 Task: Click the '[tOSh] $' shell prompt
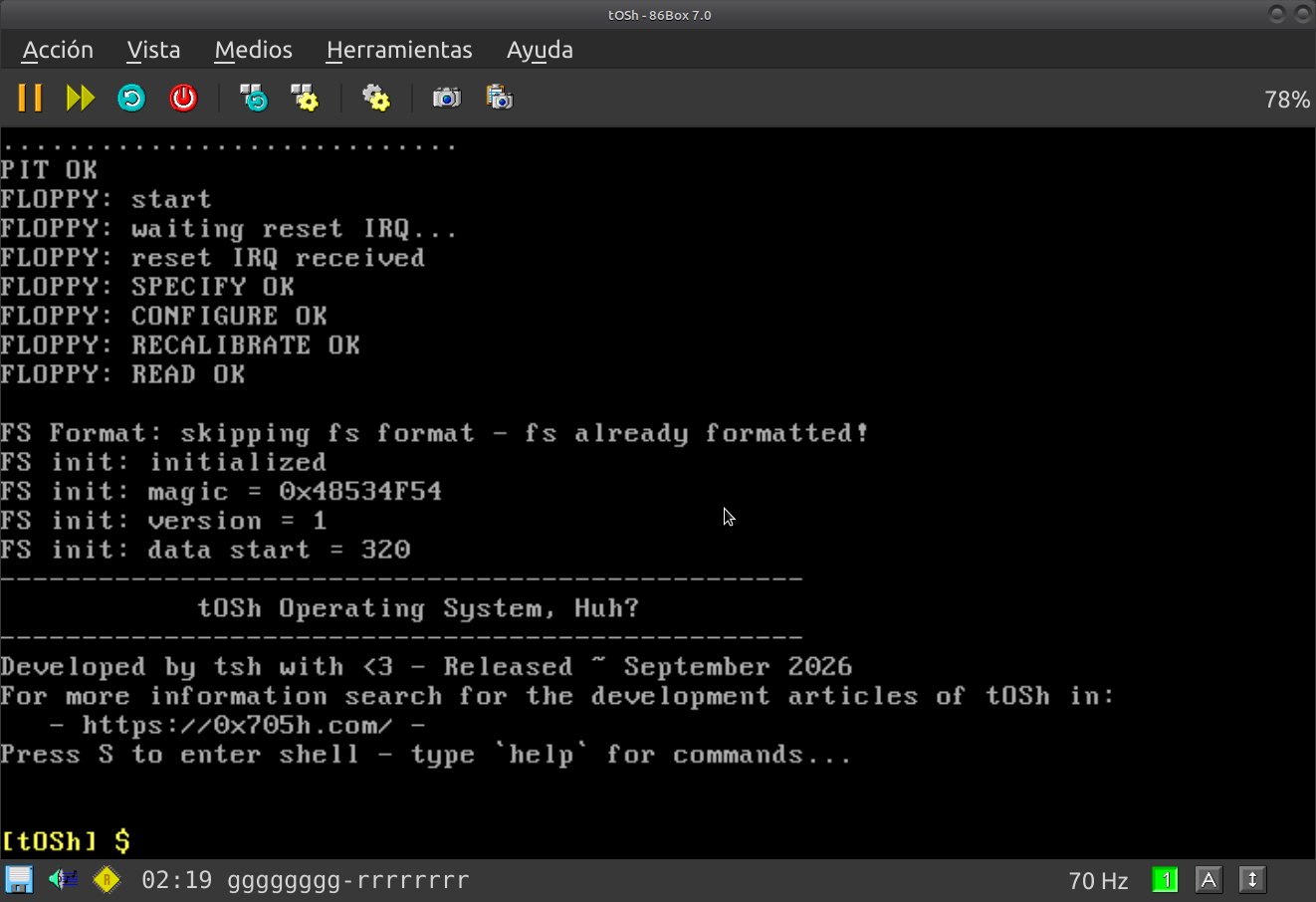pyautogui.click(x=66, y=841)
